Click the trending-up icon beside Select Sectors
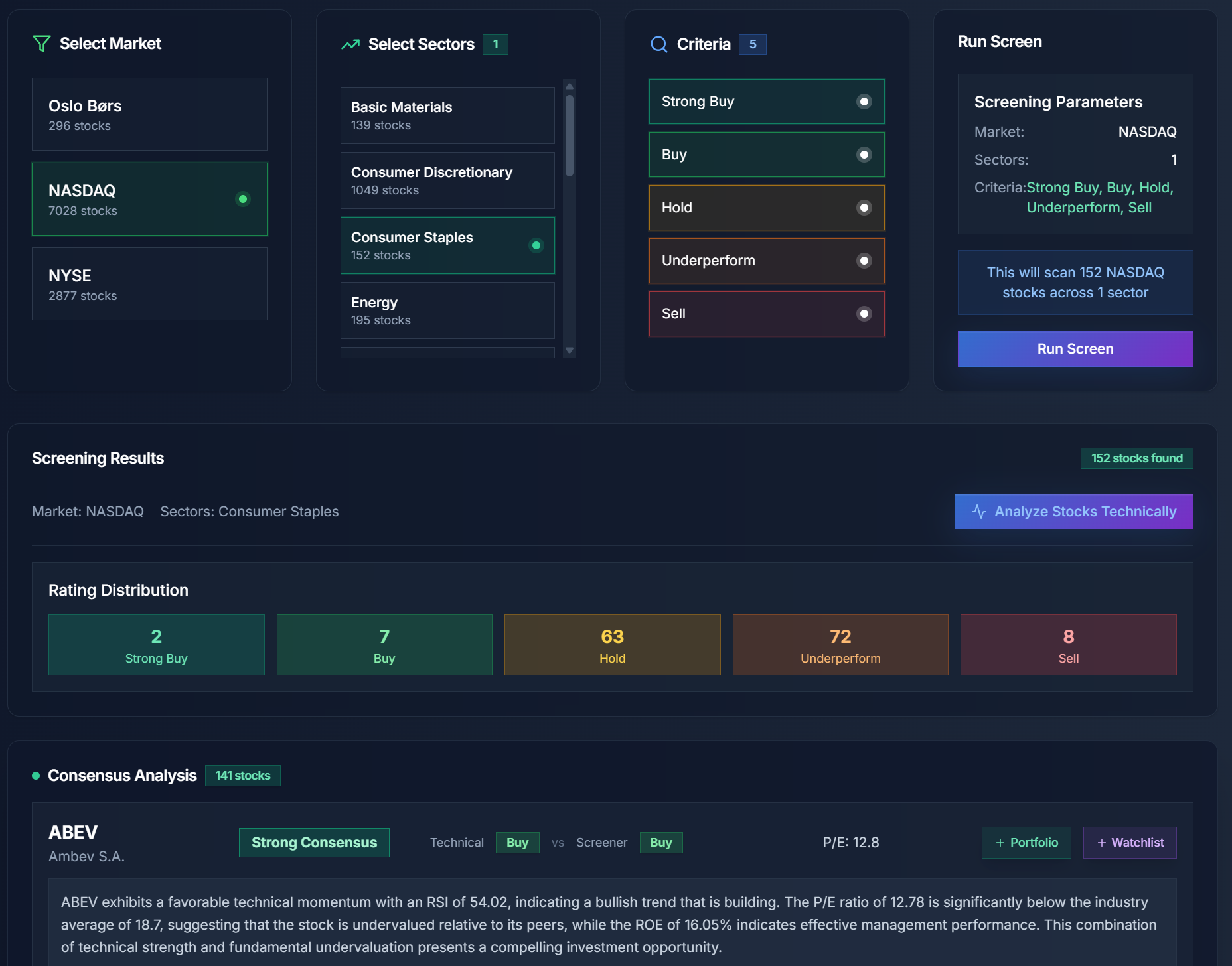The image size is (1232, 966). click(x=350, y=44)
